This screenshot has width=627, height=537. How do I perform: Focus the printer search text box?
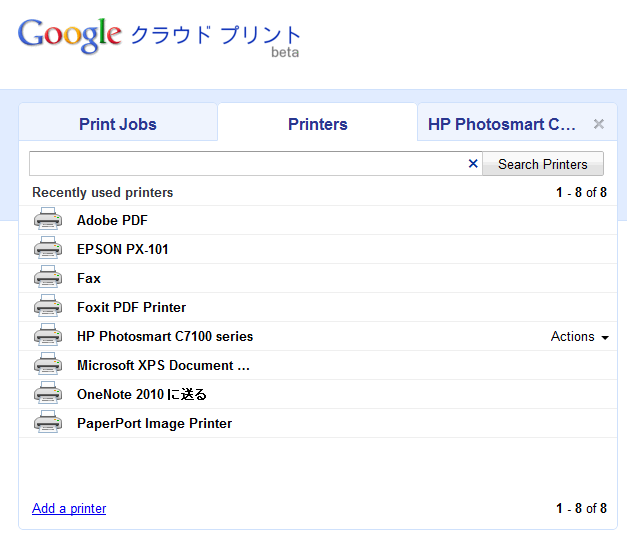point(248,164)
